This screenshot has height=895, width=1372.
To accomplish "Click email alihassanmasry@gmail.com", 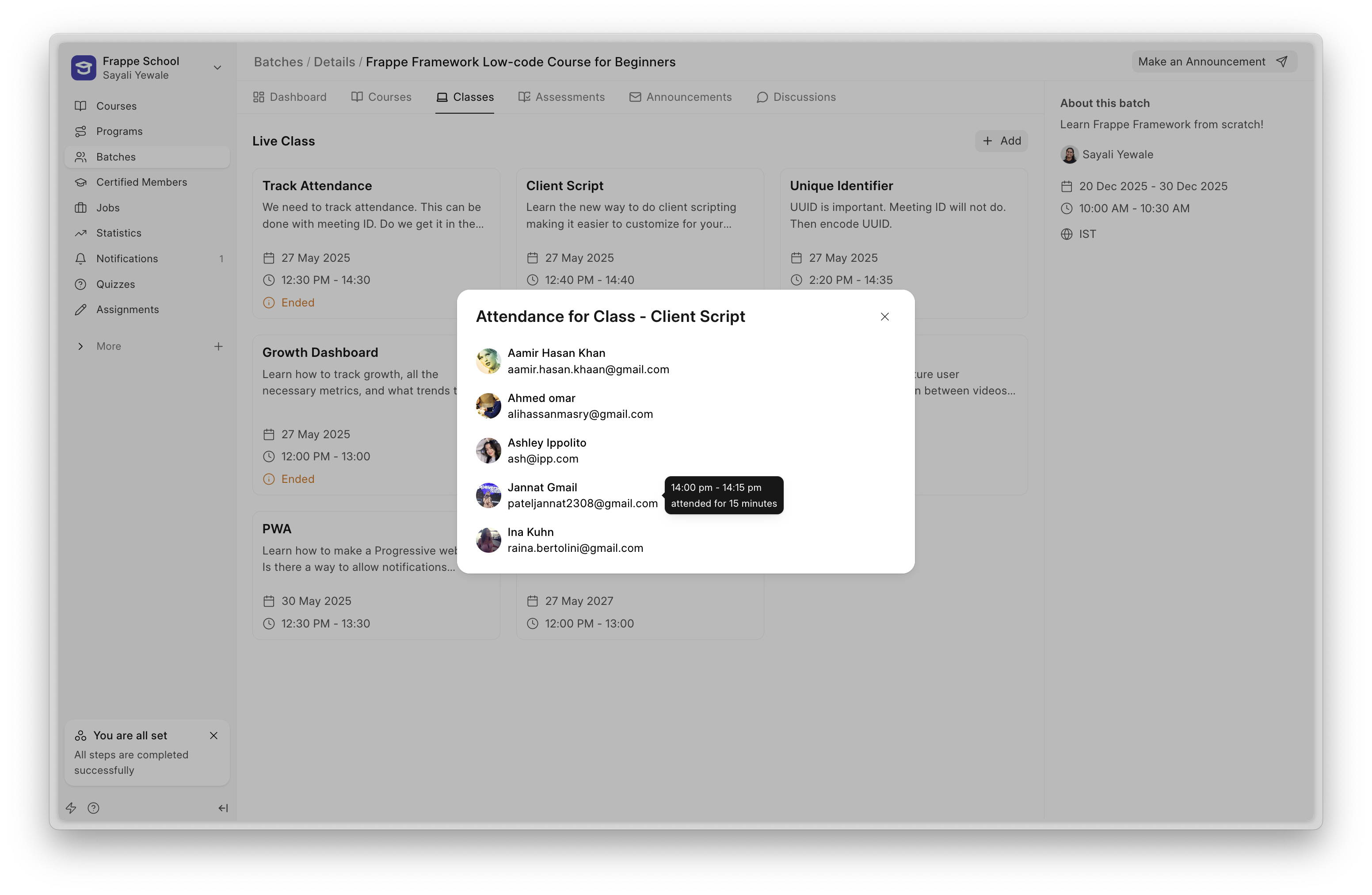I will coord(580,414).
